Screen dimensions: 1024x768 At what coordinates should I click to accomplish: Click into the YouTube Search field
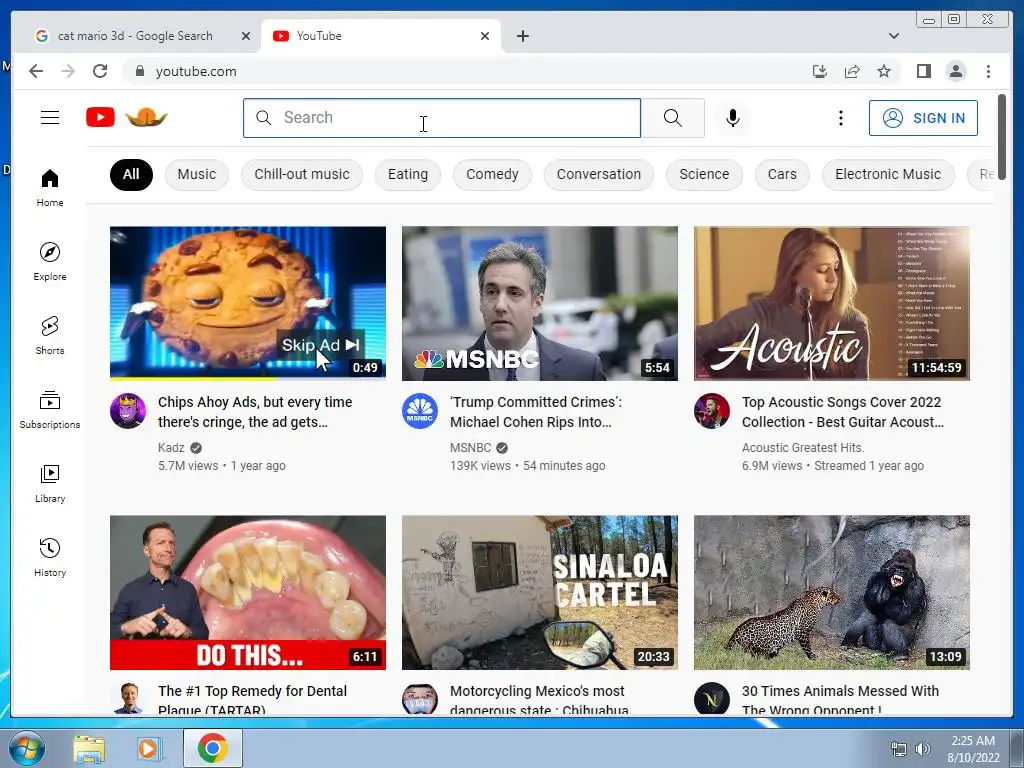click(x=442, y=118)
